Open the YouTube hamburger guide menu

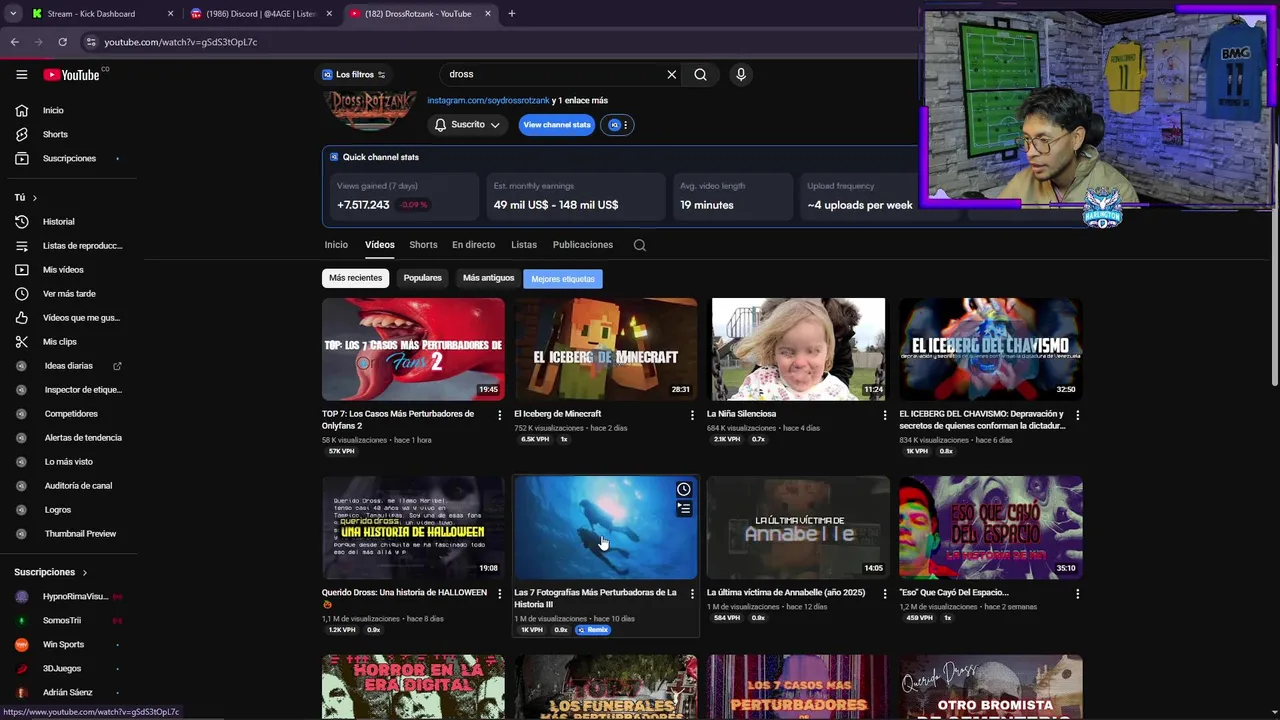[21, 74]
